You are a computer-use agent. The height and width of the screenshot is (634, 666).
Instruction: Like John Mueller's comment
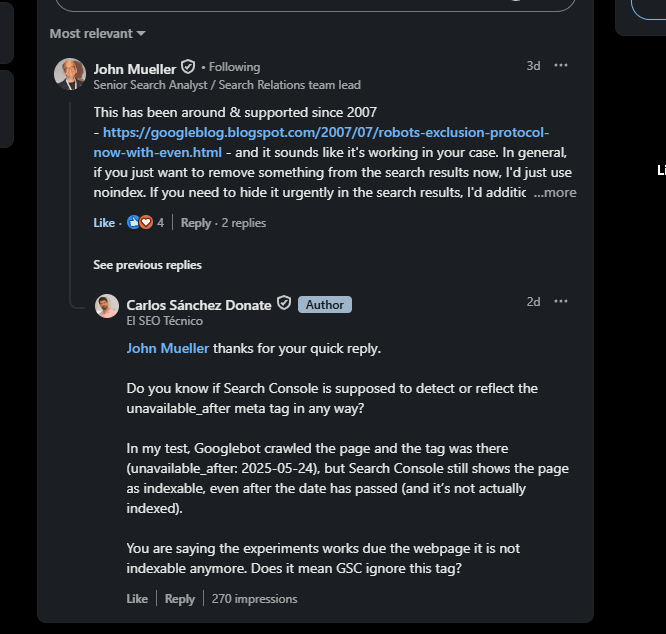click(x=104, y=223)
